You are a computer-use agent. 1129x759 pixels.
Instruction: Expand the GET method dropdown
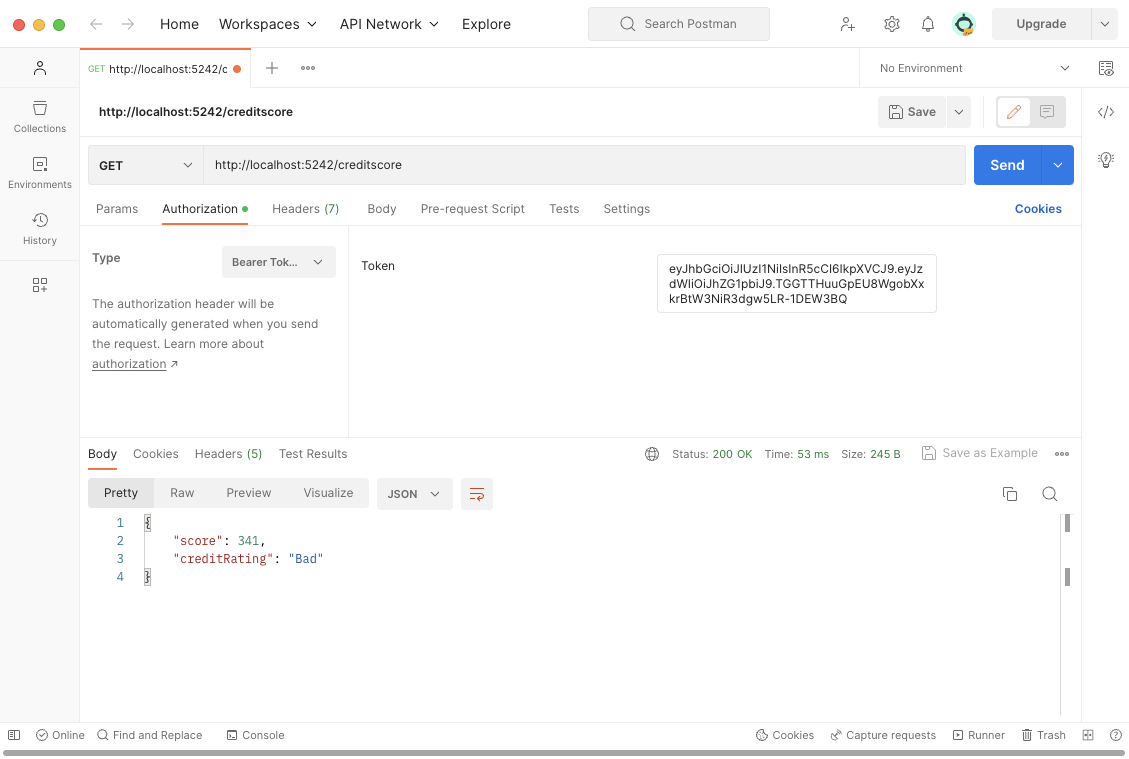pos(146,165)
